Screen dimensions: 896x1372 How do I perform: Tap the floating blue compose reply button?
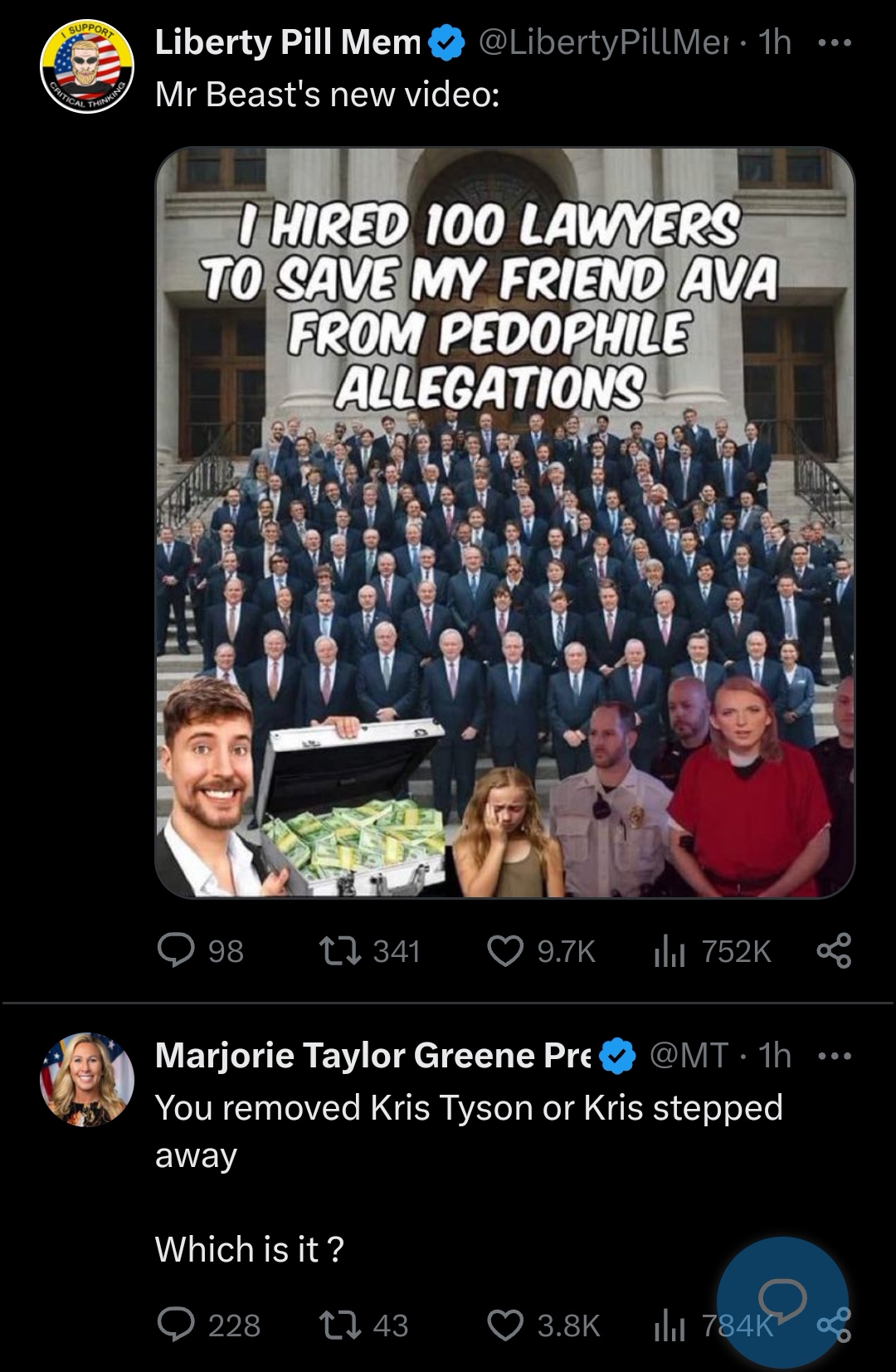click(x=782, y=1301)
